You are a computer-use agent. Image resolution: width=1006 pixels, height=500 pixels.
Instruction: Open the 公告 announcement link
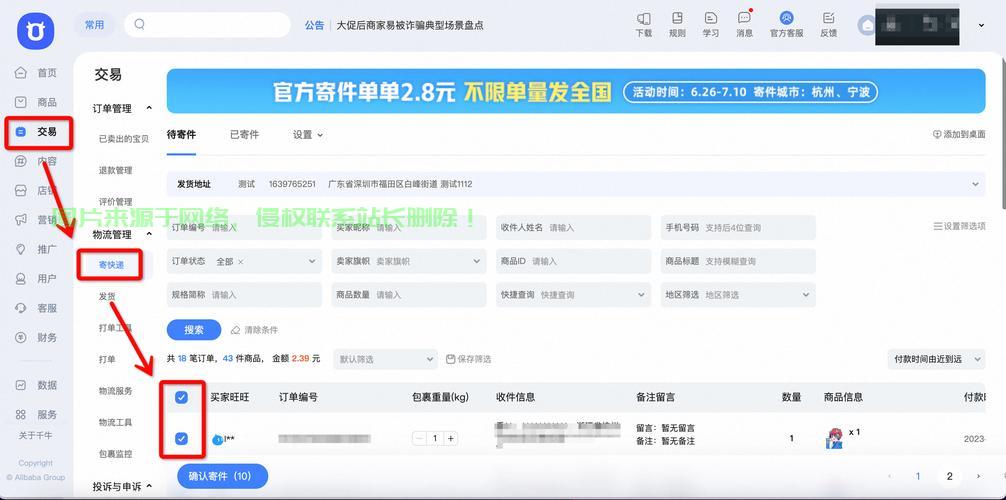[x=314, y=25]
